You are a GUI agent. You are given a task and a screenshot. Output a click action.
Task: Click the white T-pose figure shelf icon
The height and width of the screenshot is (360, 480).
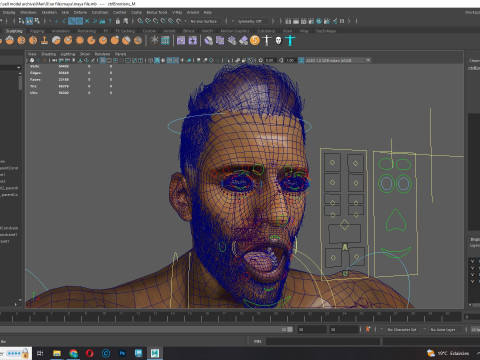point(267,41)
